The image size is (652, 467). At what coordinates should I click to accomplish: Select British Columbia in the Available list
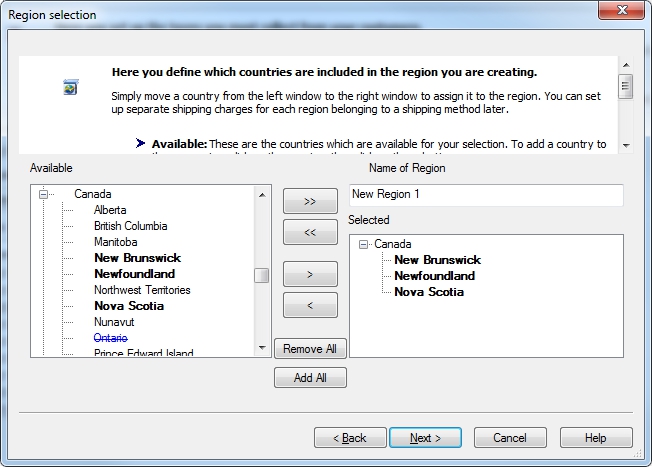click(x=130, y=226)
